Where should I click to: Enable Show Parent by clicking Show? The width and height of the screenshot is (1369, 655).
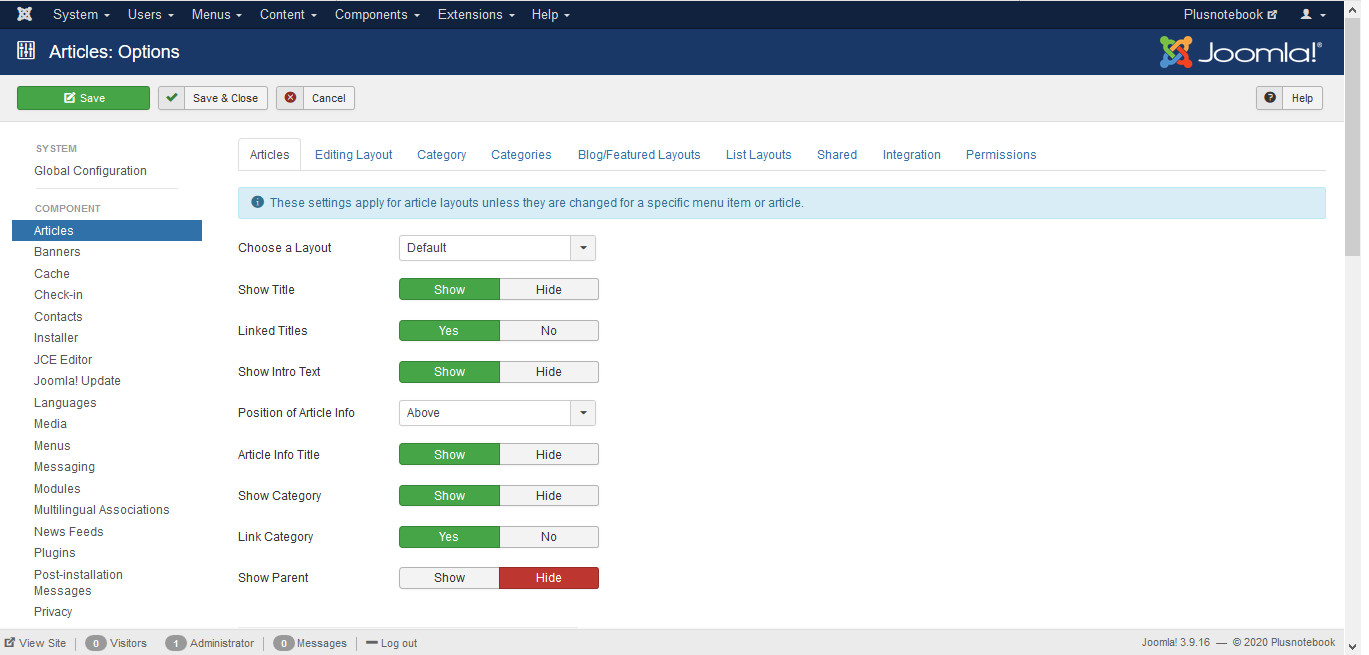click(449, 578)
